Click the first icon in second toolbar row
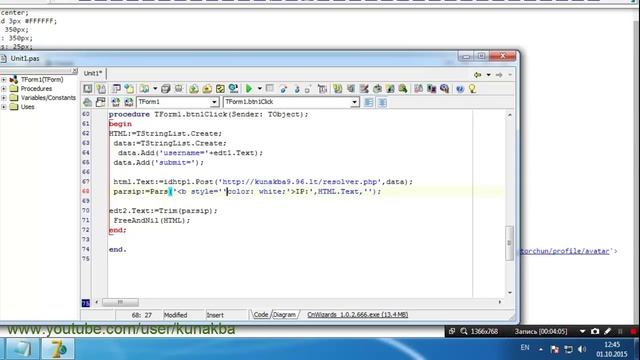Image resolution: width=640 pixels, height=360 pixels. point(87,102)
